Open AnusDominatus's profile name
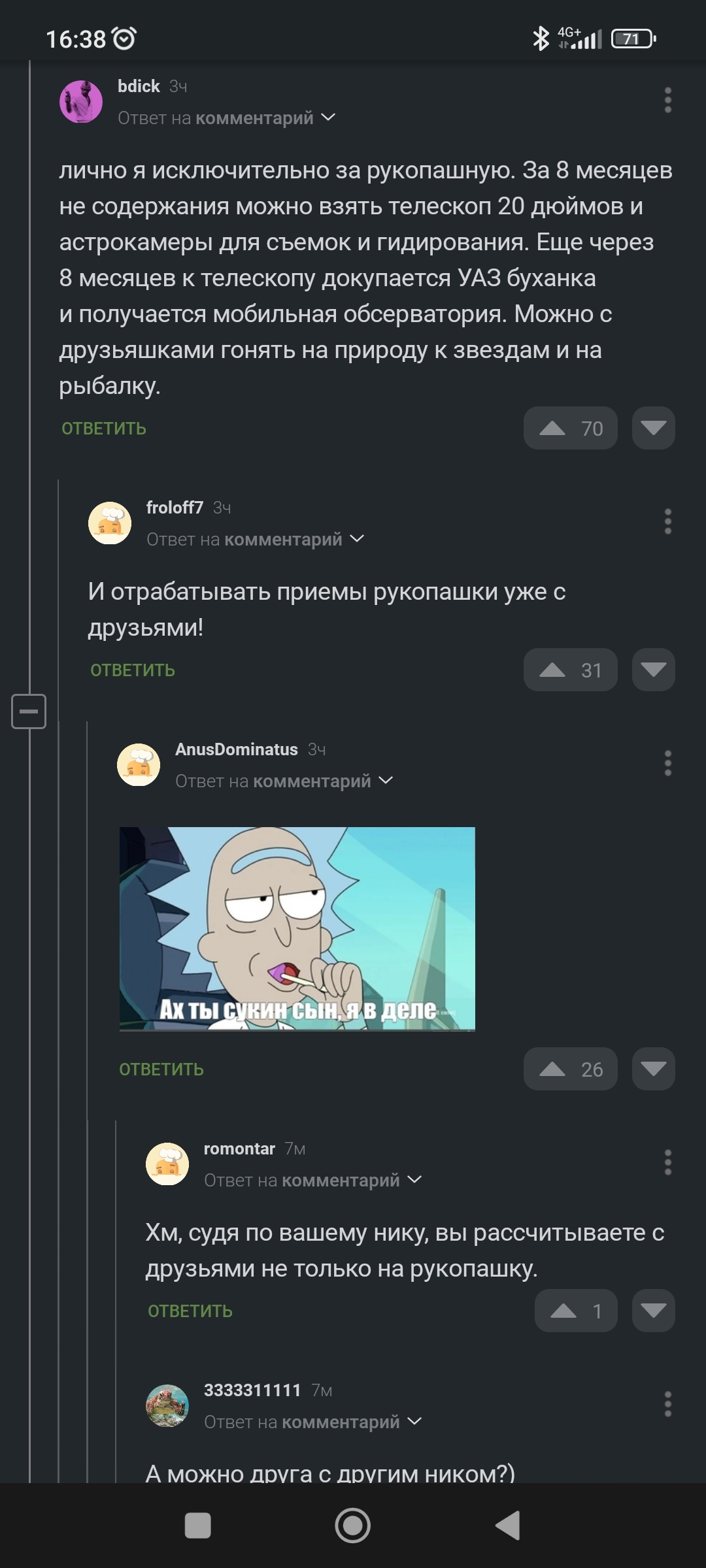706x1568 pixels. [x=237, y=749]
